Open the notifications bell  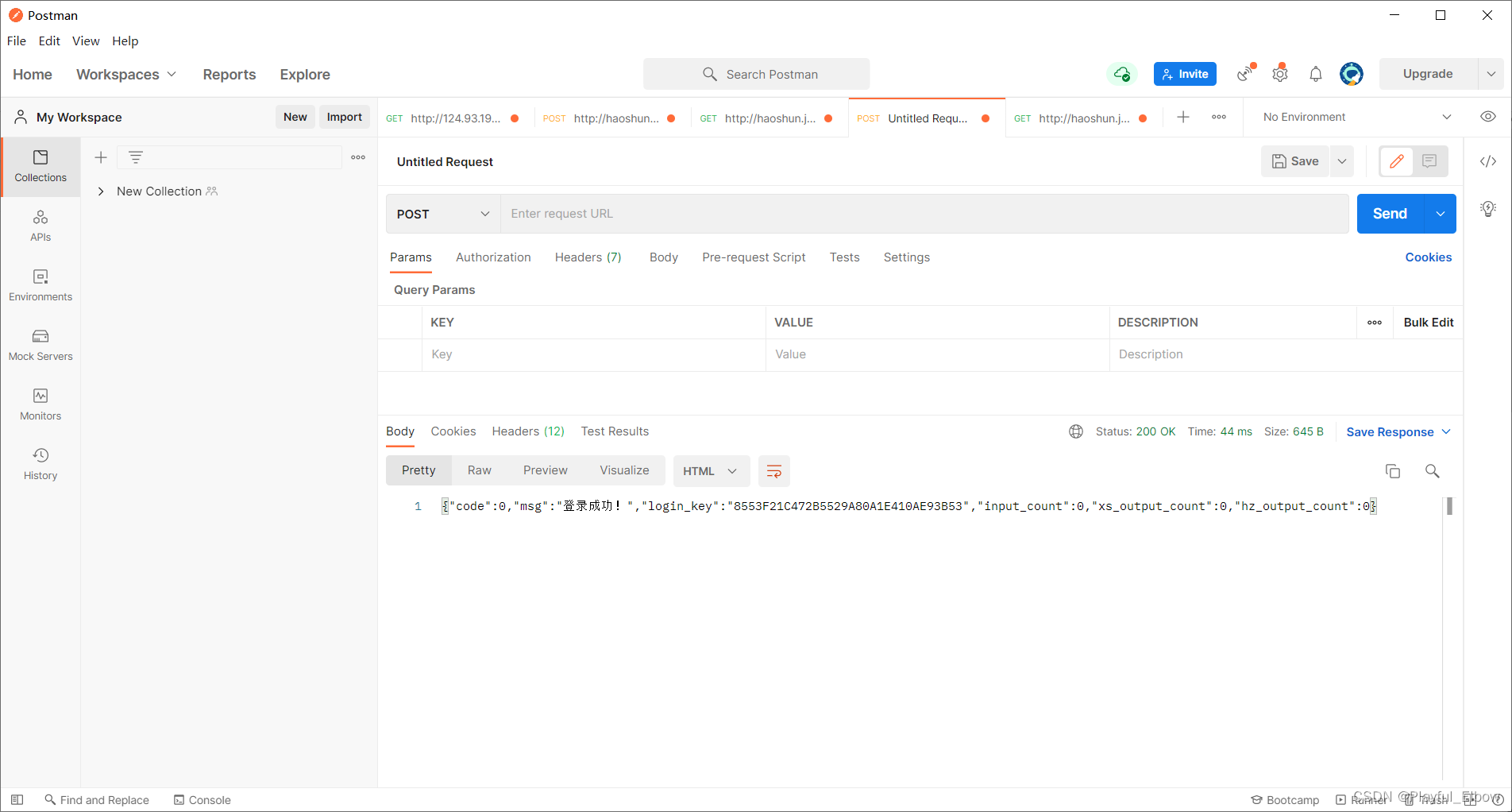click(x=1316, y=74)
